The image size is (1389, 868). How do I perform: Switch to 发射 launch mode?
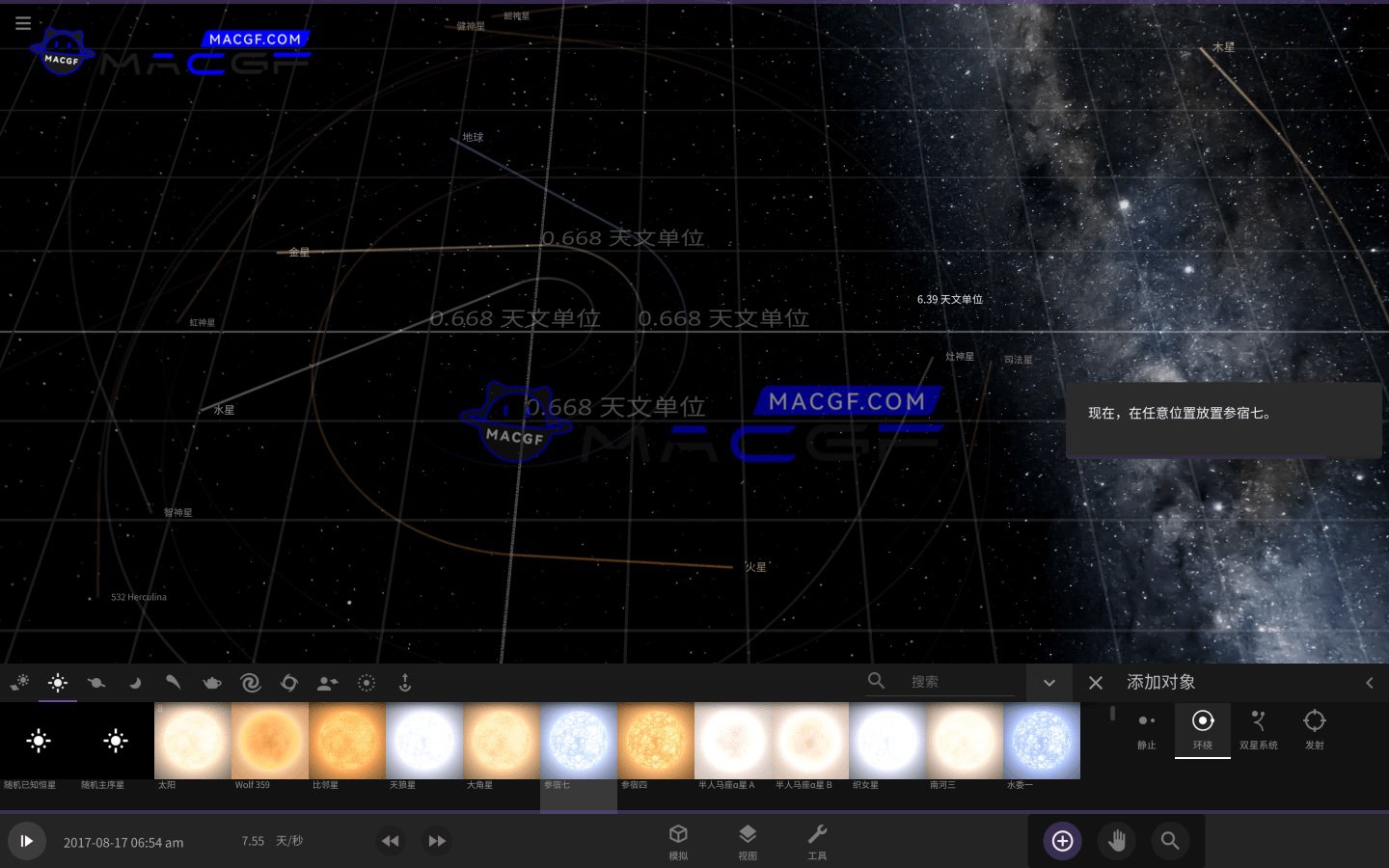(1315, 729)
